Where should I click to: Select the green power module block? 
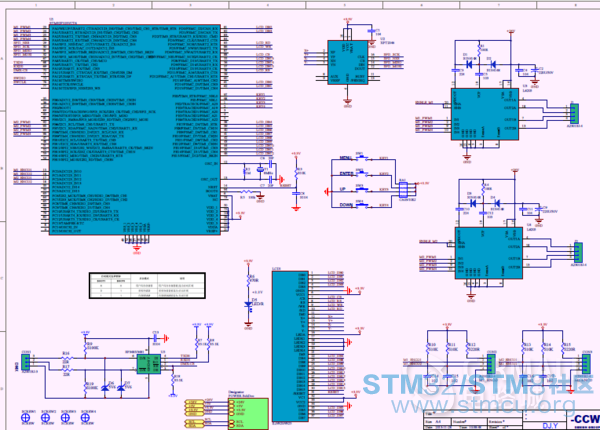(x=248, y=414)
